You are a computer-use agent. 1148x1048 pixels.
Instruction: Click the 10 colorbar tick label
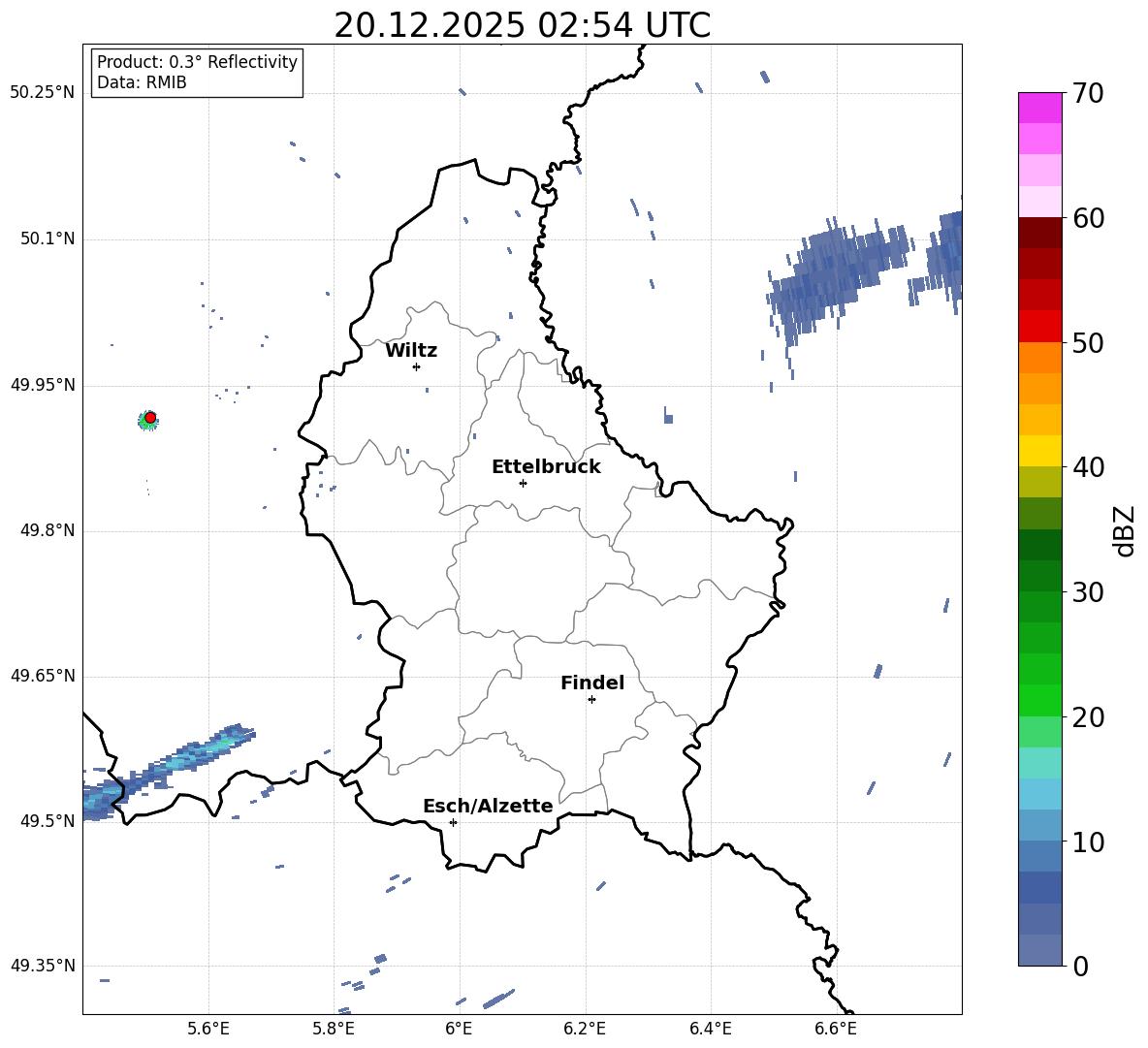[1088, 842]
